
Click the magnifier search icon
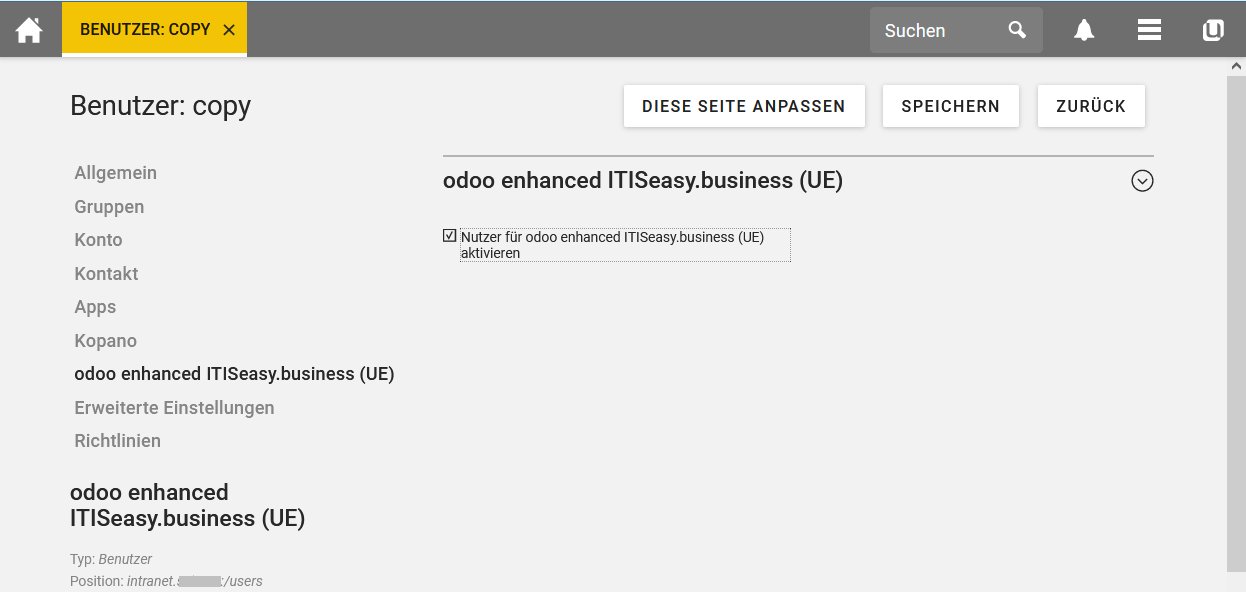point(1017,30)
